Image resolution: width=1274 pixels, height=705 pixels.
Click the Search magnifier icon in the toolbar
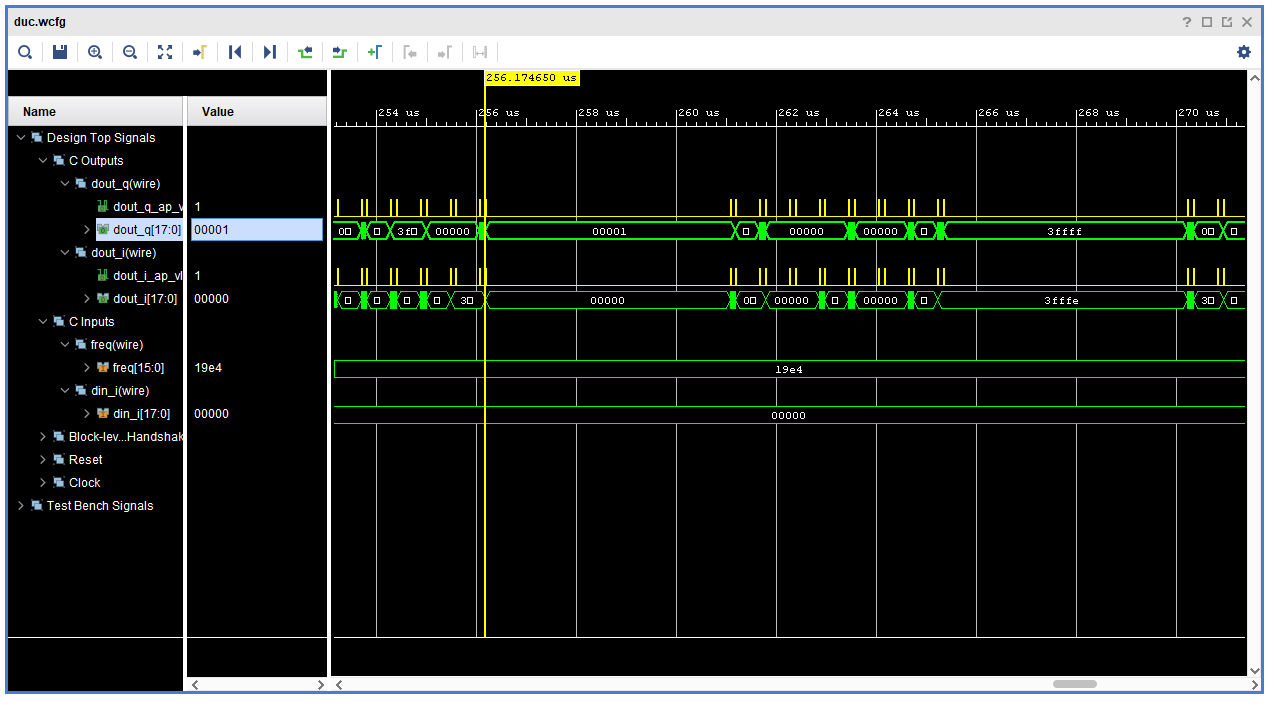25,52
